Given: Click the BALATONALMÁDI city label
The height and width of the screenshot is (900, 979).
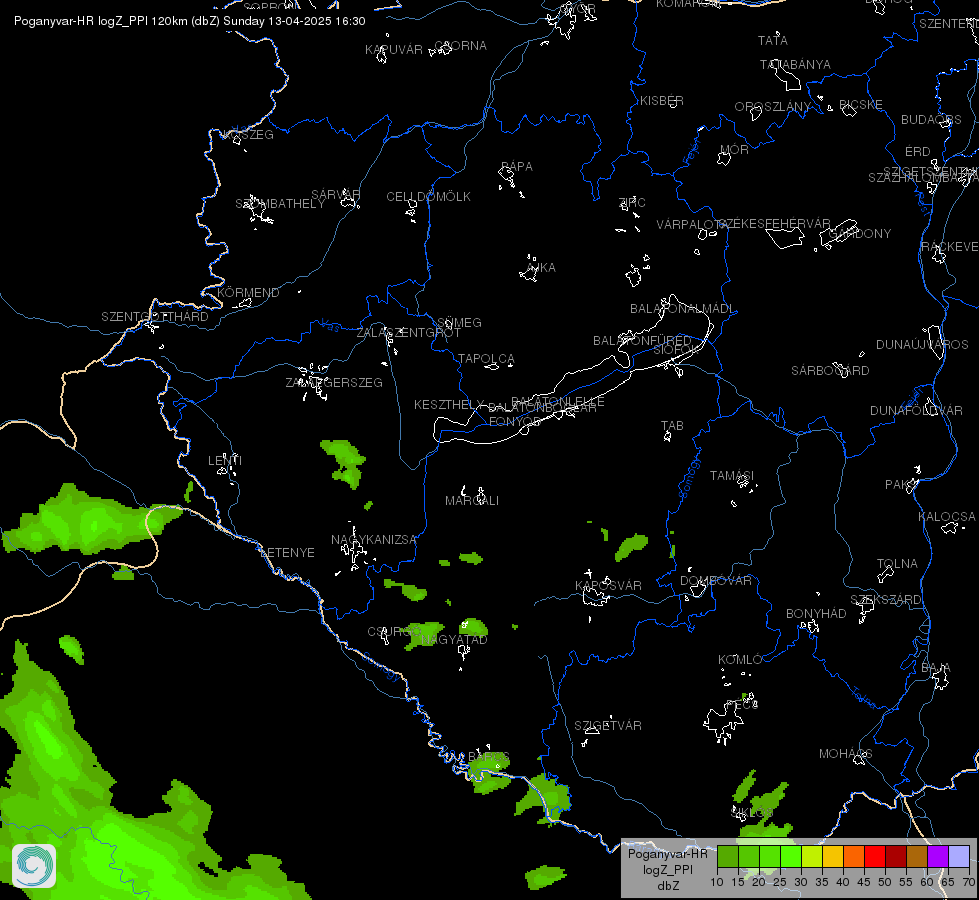Looking at the screenshot, I should pos(681,309).
